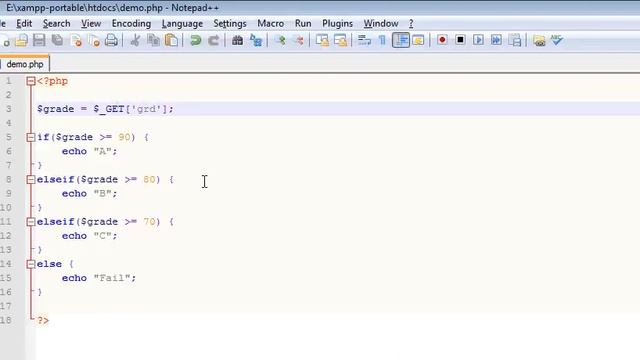Open Find with the binoculars icon
Screen dimensions: 640x360
tap(237, 40)
